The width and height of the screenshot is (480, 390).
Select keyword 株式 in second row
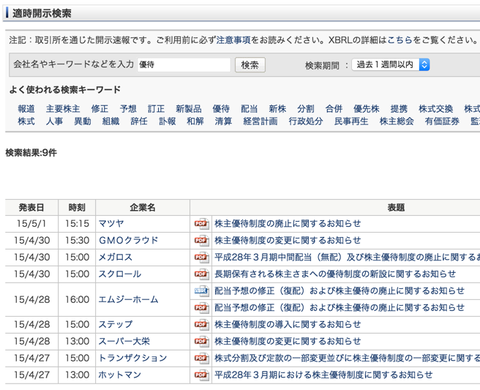pos(26,121)
